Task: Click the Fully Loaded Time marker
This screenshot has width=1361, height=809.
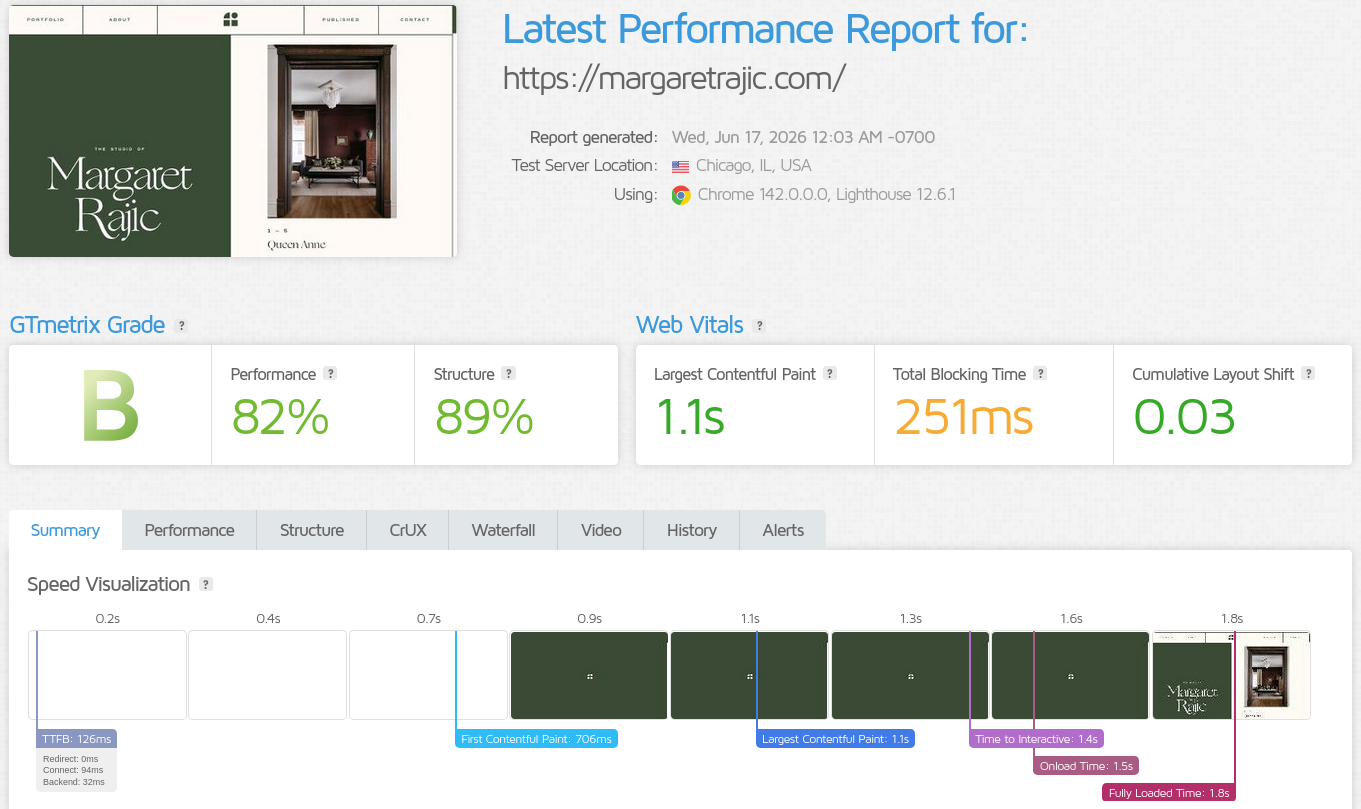Action: click(1169, 793)
